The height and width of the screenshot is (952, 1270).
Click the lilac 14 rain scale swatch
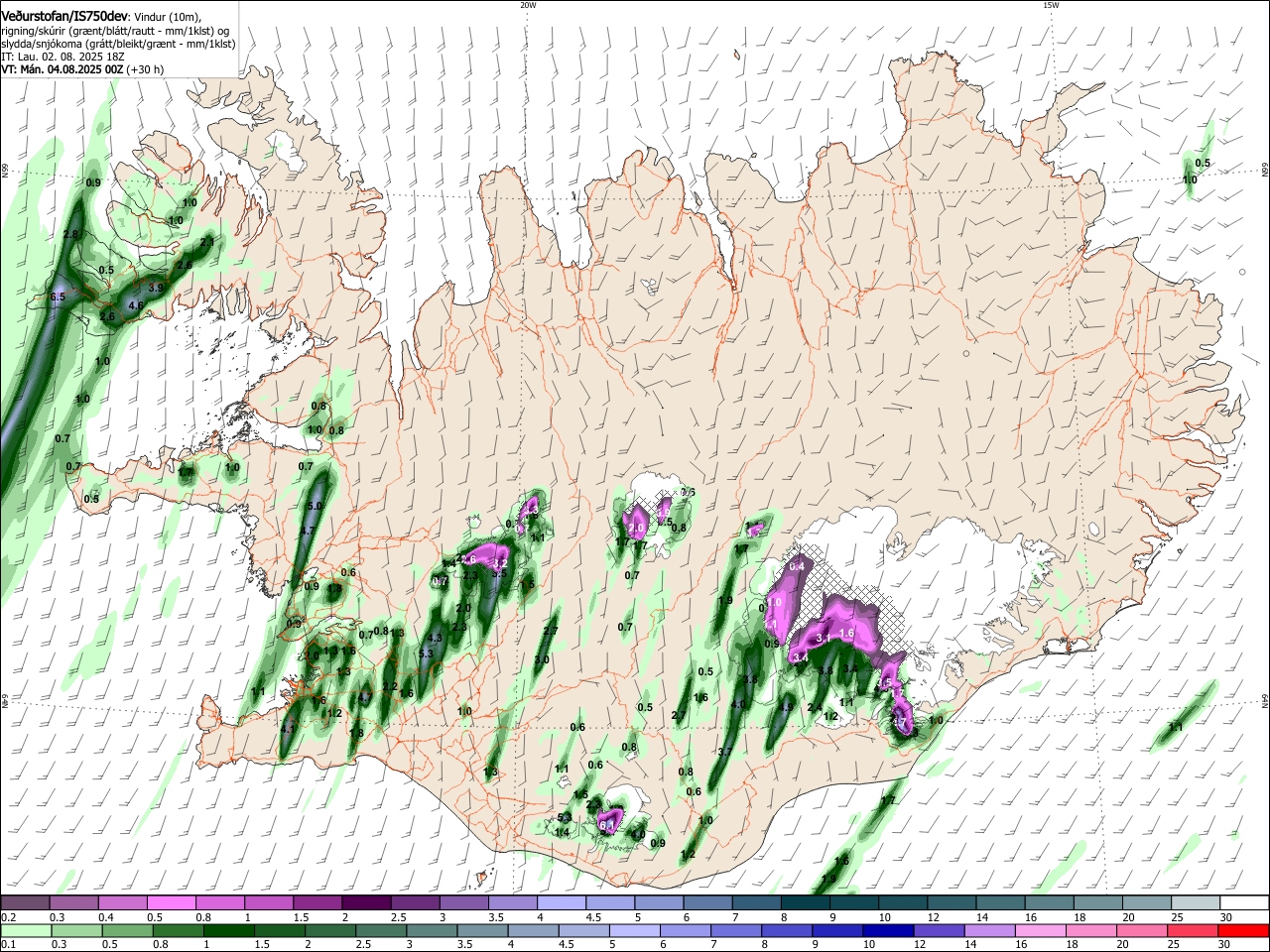[990, 930]
